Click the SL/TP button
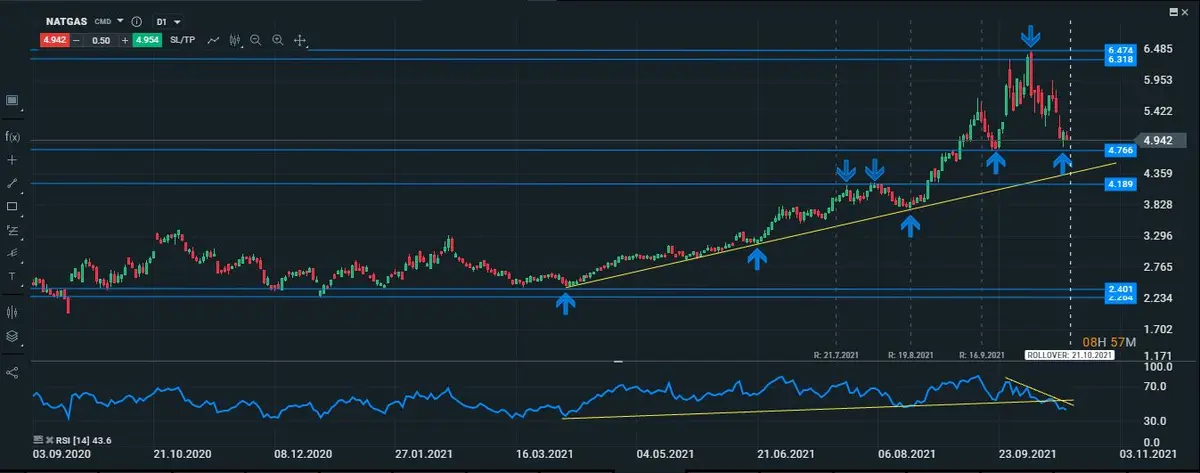 [184, 41]
